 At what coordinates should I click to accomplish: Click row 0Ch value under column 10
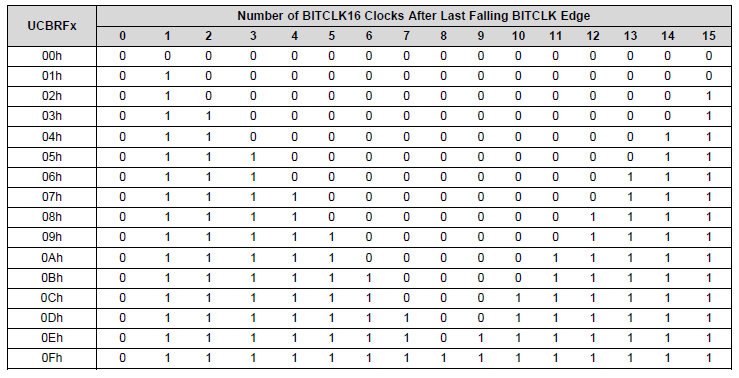point(518,298)
